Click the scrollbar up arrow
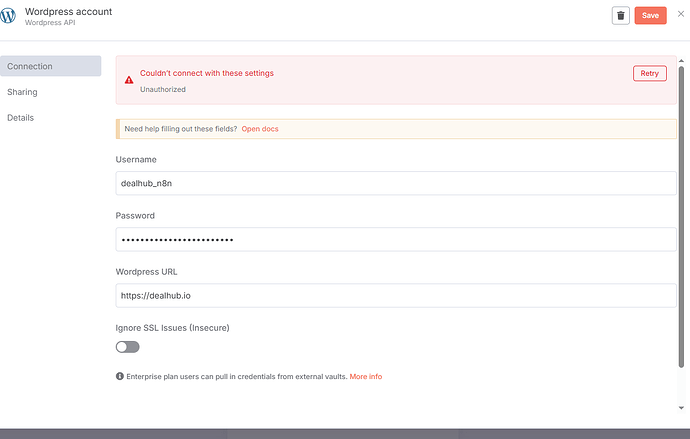 (x=681, y=61)
